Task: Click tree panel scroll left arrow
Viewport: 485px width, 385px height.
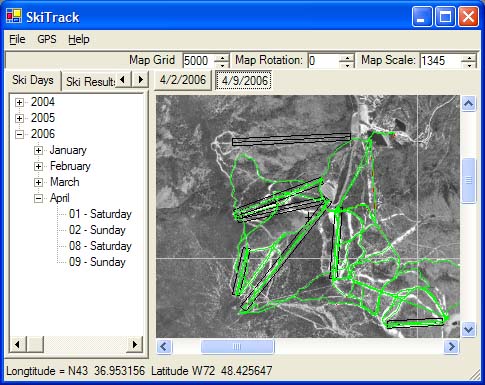Action: pyautogui.click(x=18, y=344)
